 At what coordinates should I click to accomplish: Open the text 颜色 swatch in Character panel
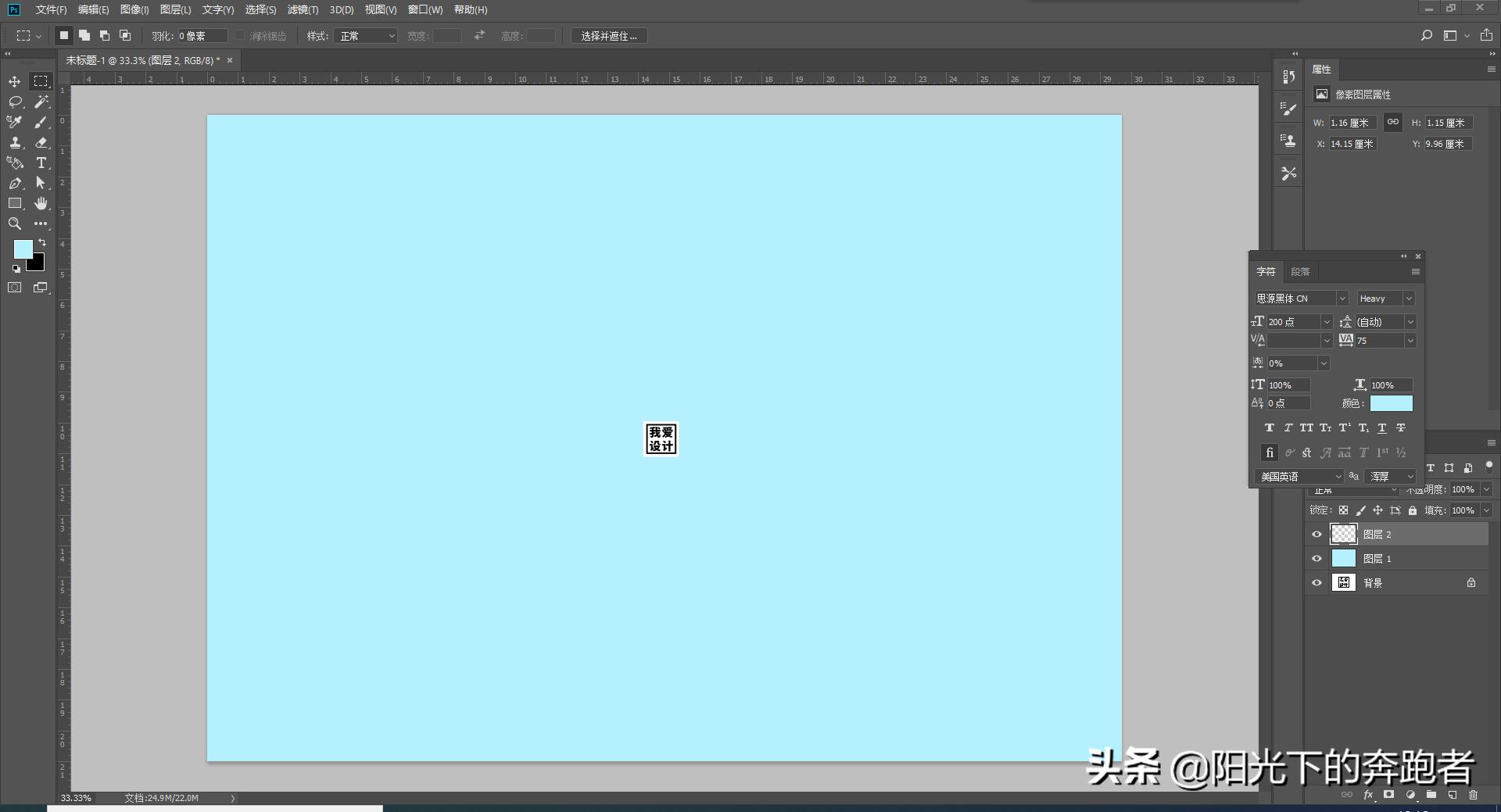(x=1392, y=403)
